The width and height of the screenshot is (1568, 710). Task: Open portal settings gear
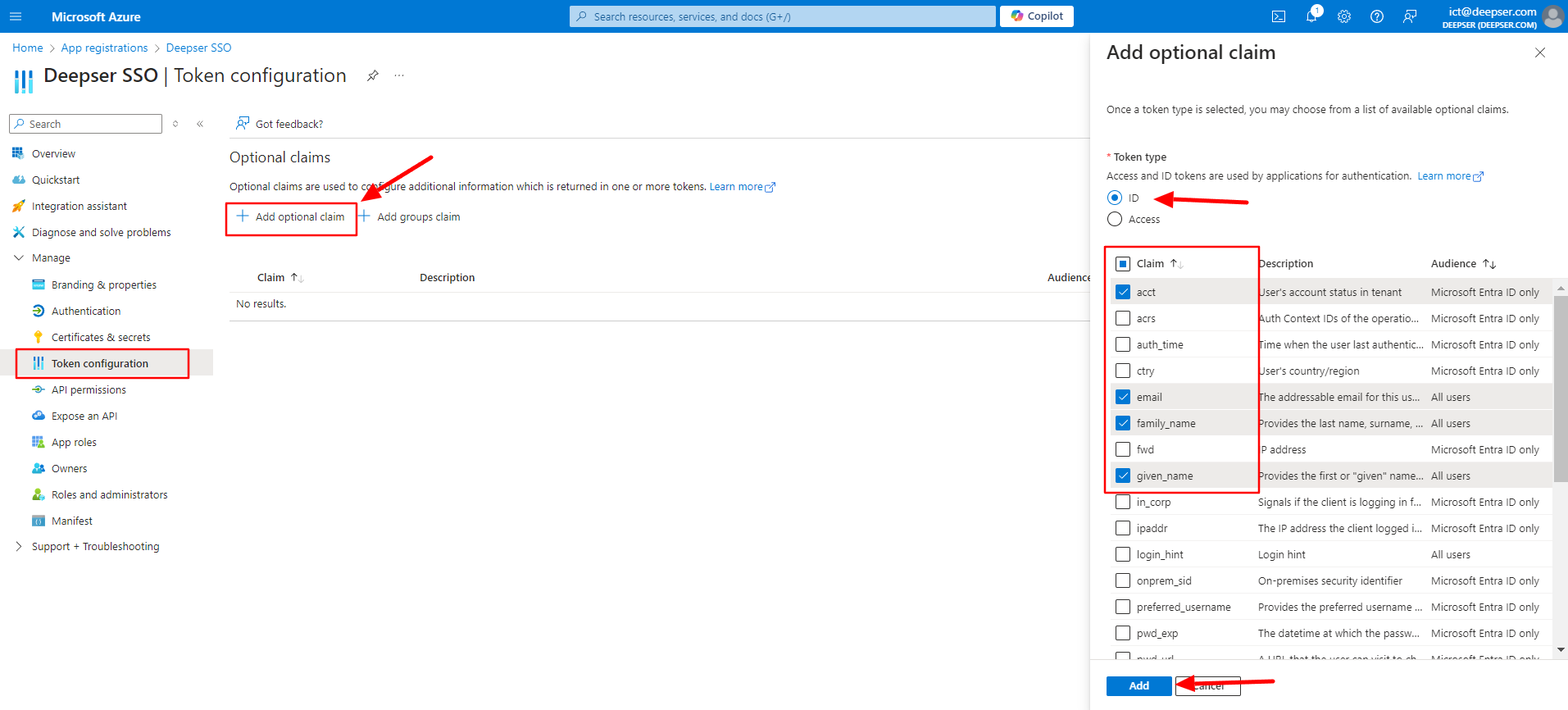click(1344, 16)
